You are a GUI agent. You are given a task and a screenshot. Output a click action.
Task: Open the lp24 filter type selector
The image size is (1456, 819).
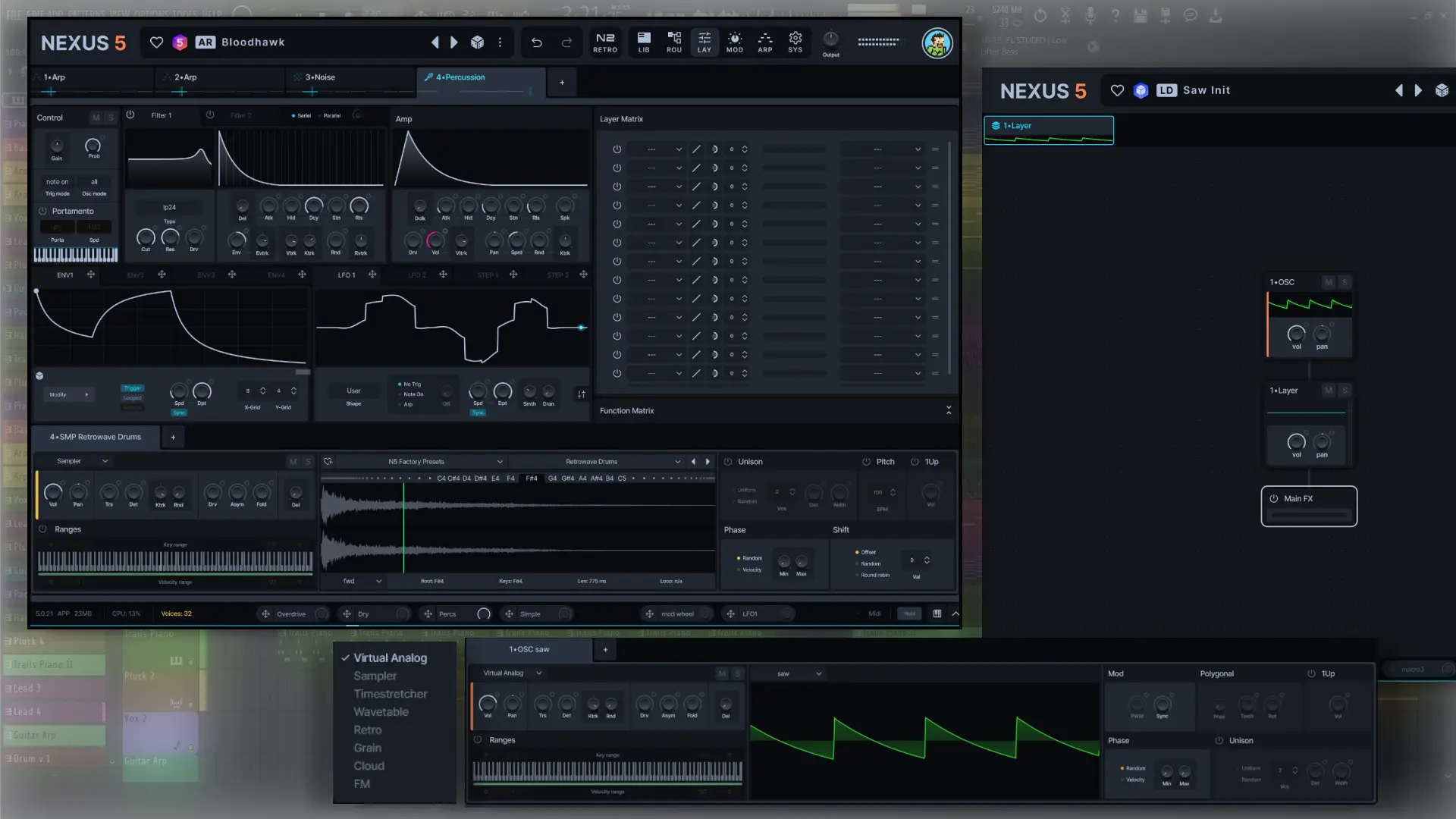pos(169,207)
